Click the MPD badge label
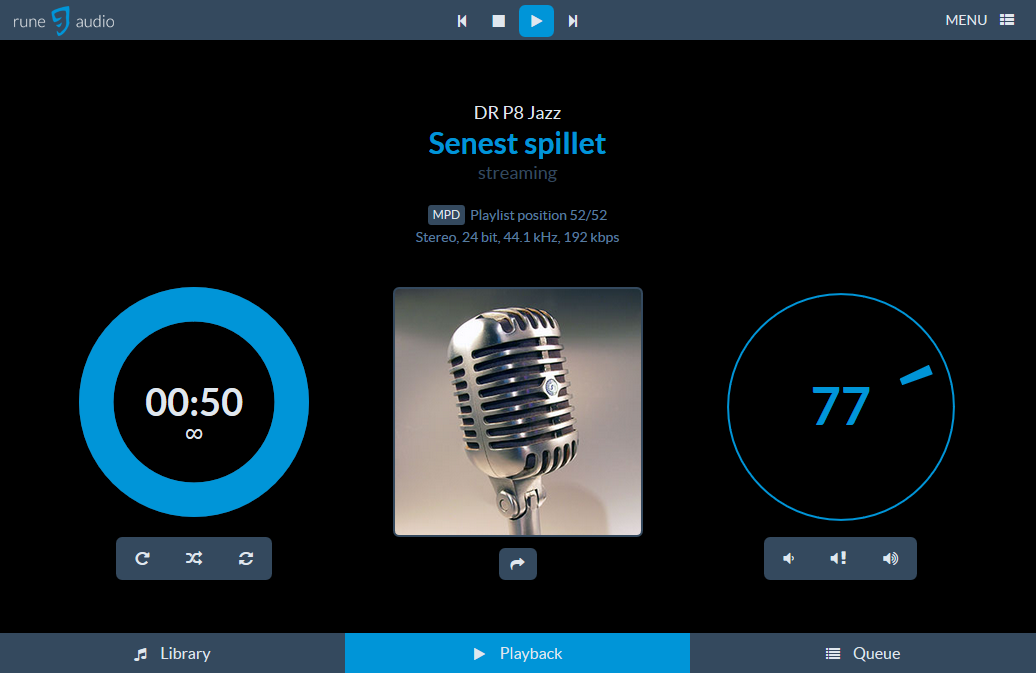 [446, 215]
